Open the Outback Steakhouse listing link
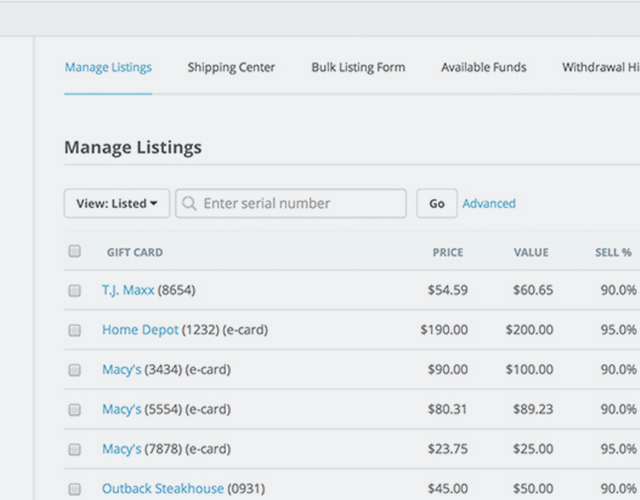The image size is (640, 500). coord(163,489)
